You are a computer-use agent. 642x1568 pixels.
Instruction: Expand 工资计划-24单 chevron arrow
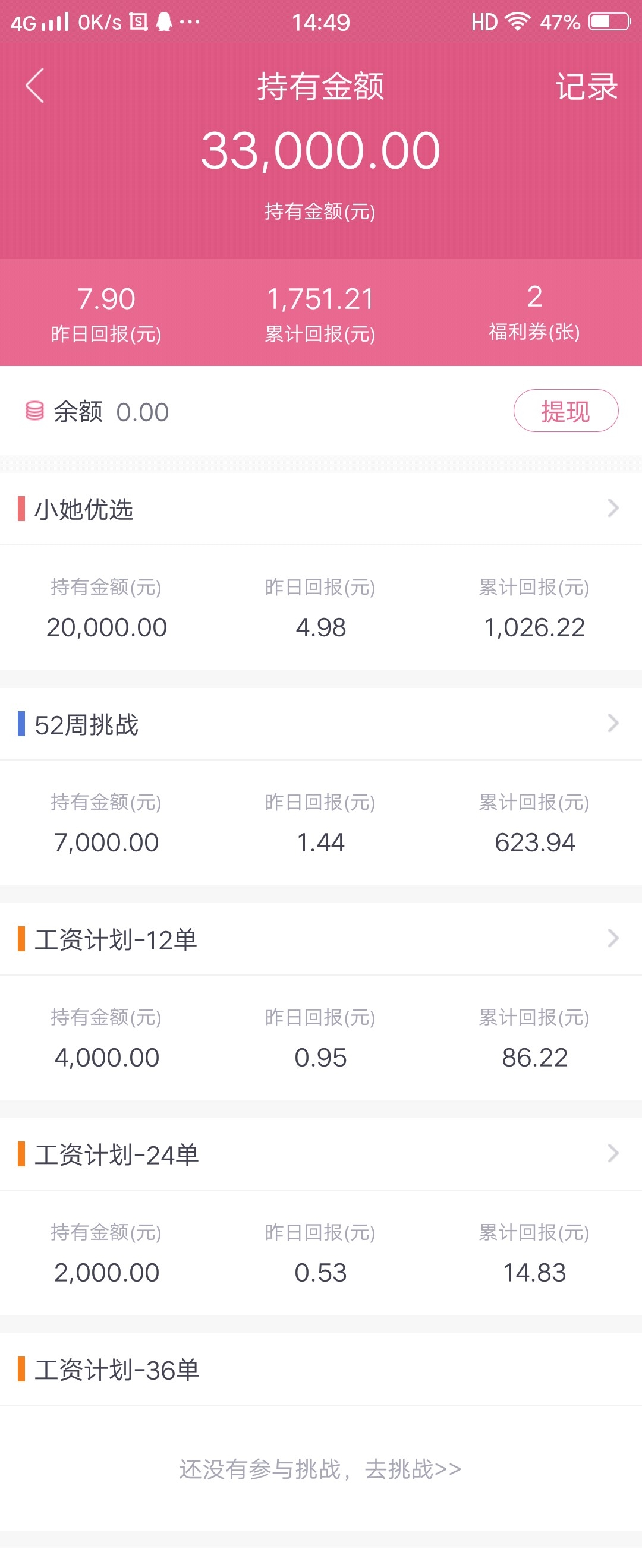tap(613, 1153)
